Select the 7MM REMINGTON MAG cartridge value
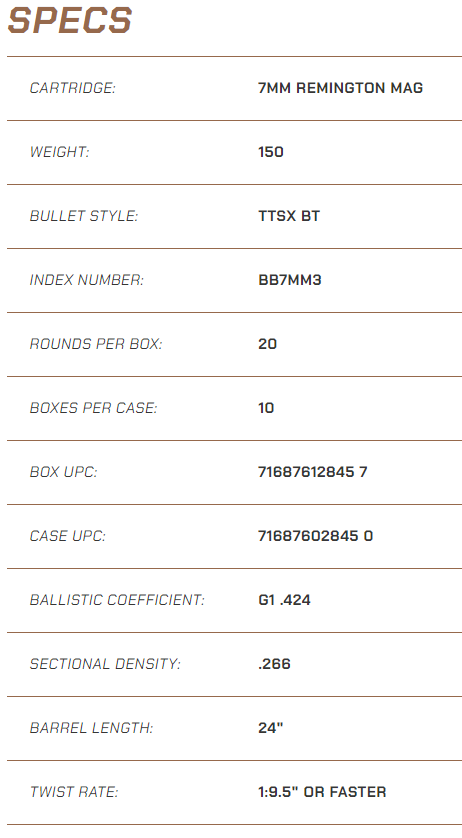 pos(340,88)
